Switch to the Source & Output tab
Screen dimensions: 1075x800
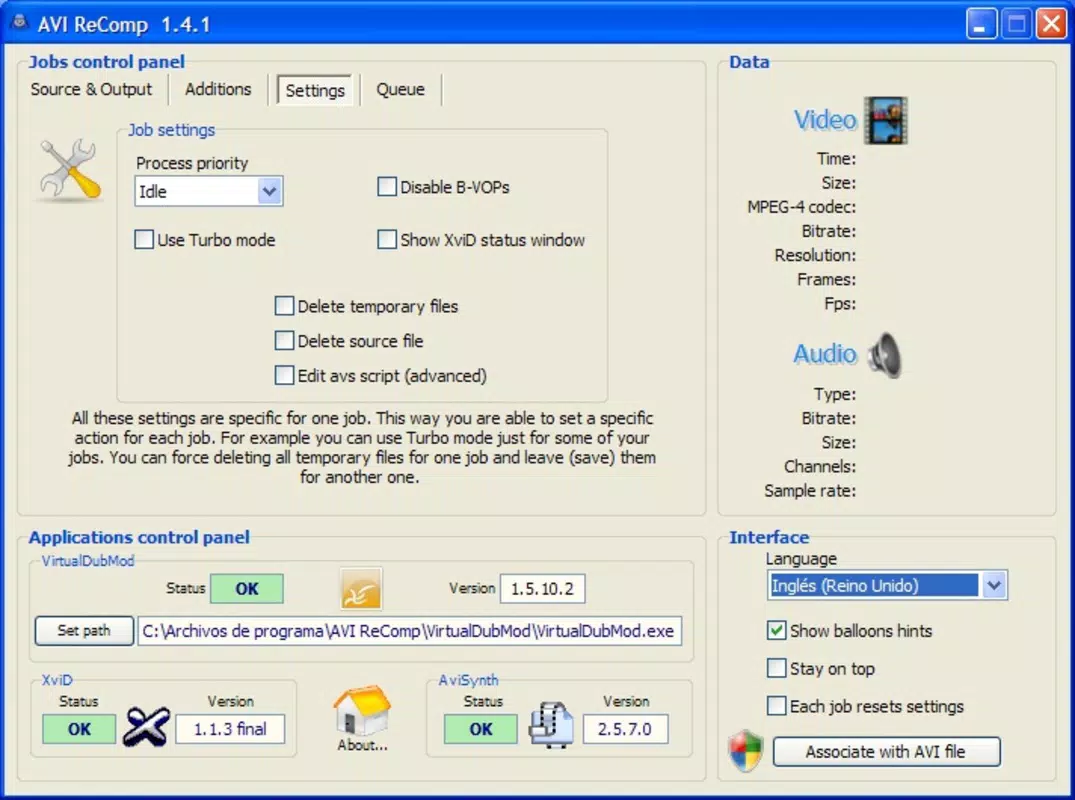pyautogui.click(x=91, y=89)
